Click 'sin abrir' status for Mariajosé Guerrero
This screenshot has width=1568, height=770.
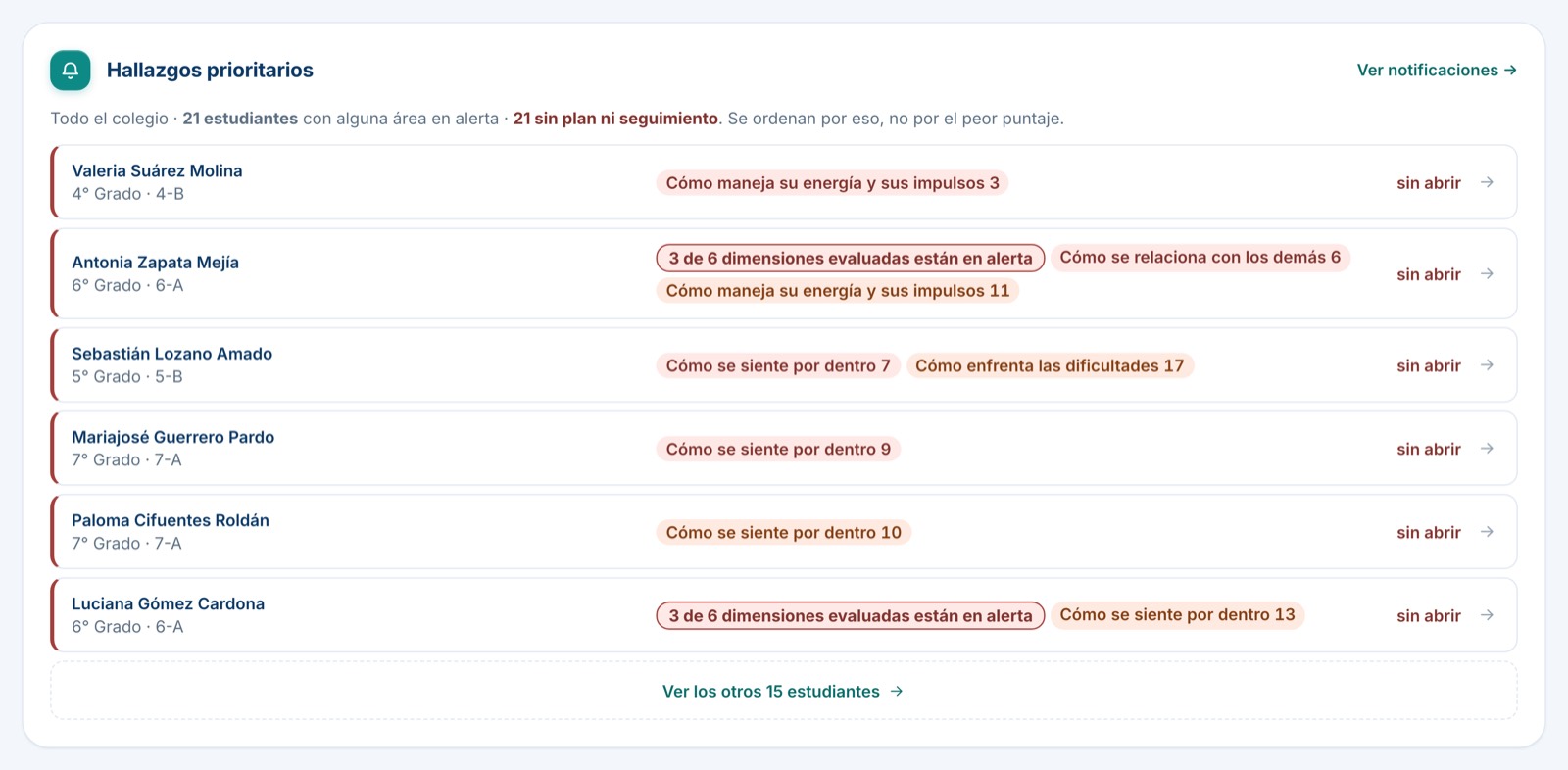tap(1429, 449)
